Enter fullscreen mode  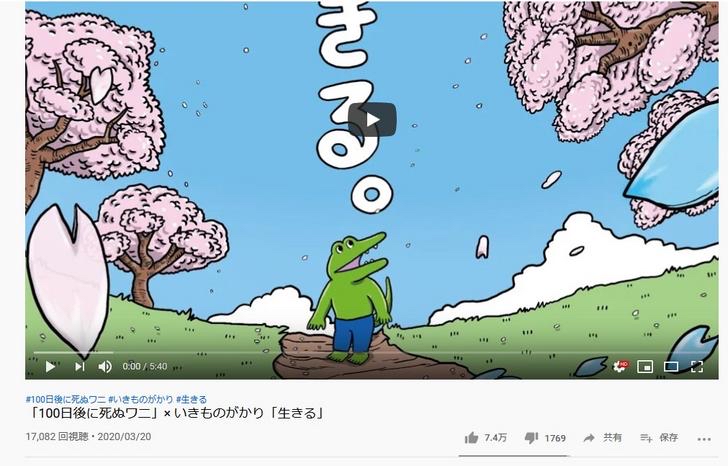point(696,367)
